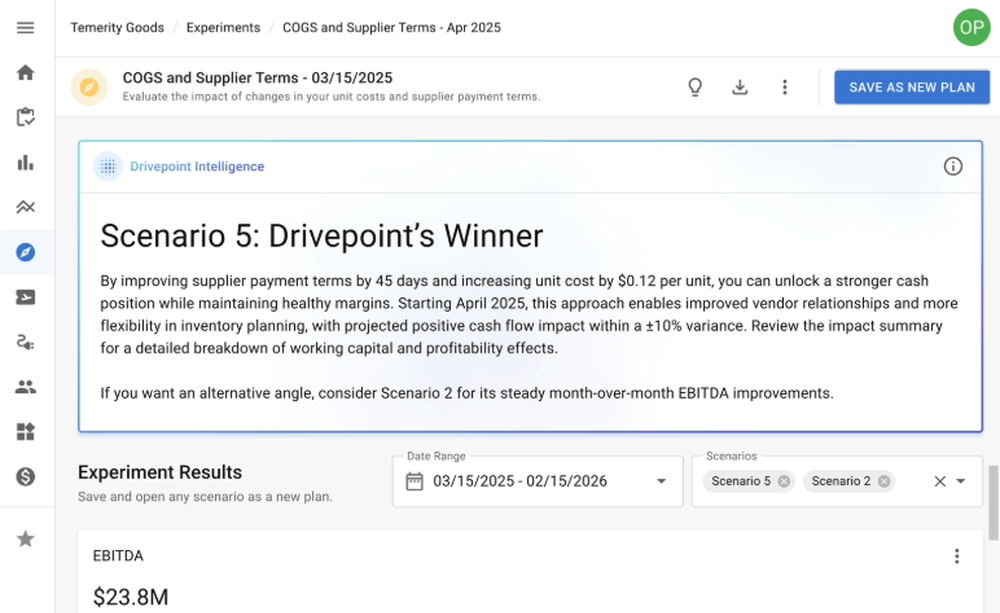Click the dollar billing icon in sidebar
Image resolution: width=1000 pixels, height=613 pixels.
(25, 477)
